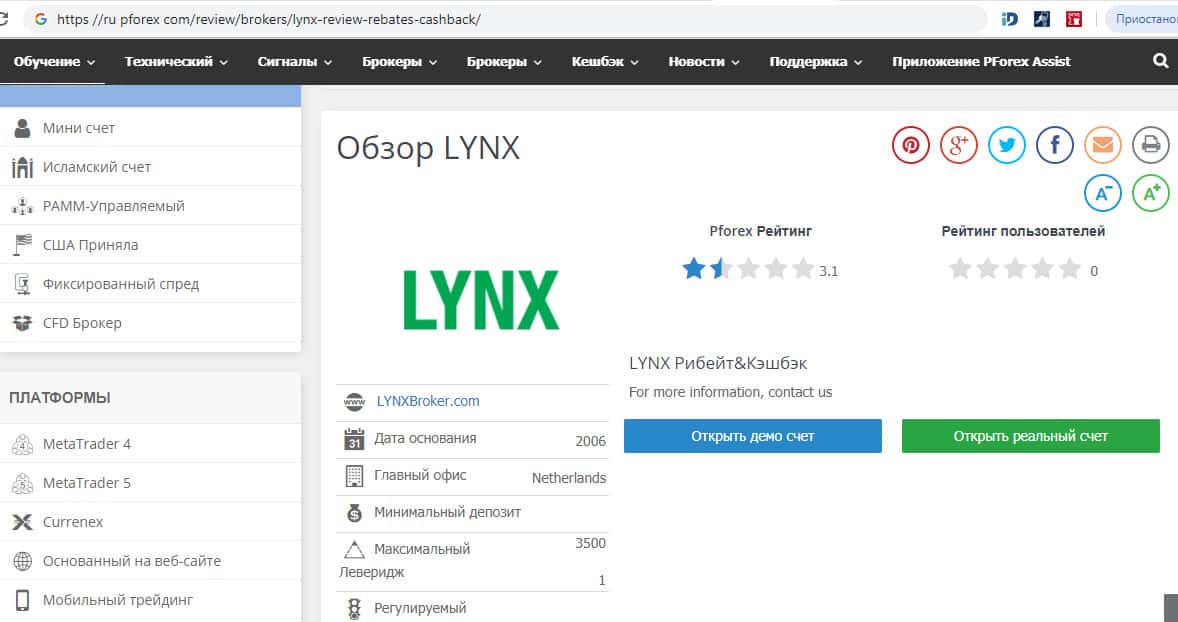The width and height of the screenshot is (1178, 622).
Task: Expand the Поддержка menu
Action: [x=816, y=62]
